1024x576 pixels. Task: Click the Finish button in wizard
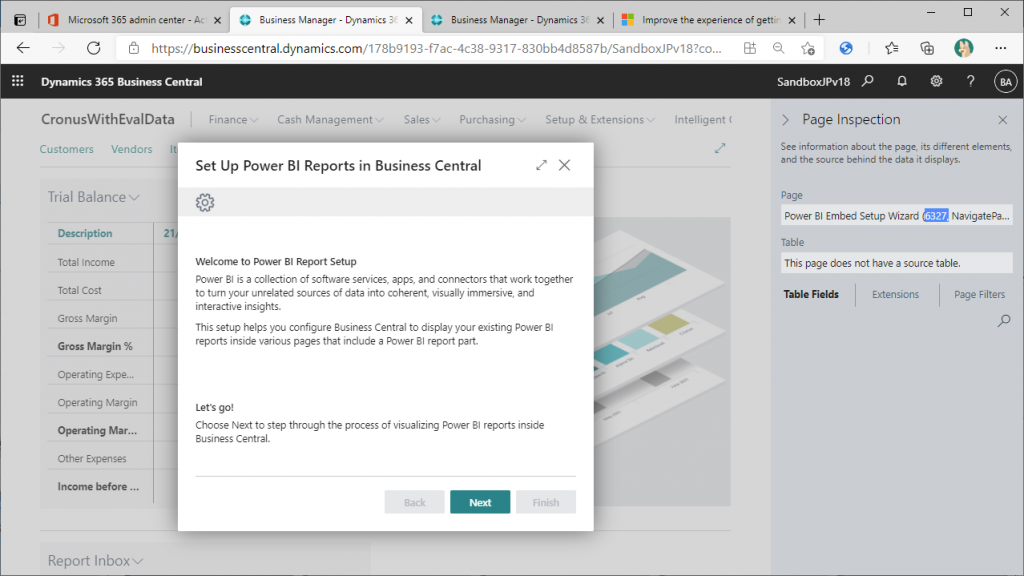point(546,502)
